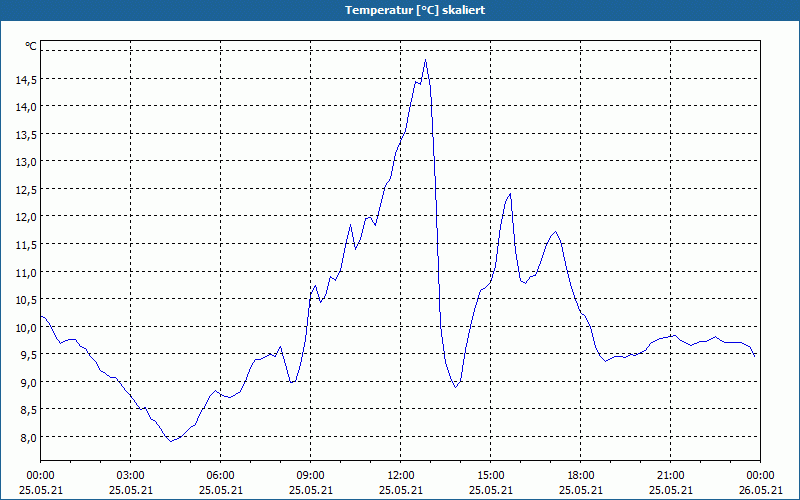Click the 26.05.21 date label
This screenshot has width=800, height=500.
pyautogui.click(x=761, y=490)
